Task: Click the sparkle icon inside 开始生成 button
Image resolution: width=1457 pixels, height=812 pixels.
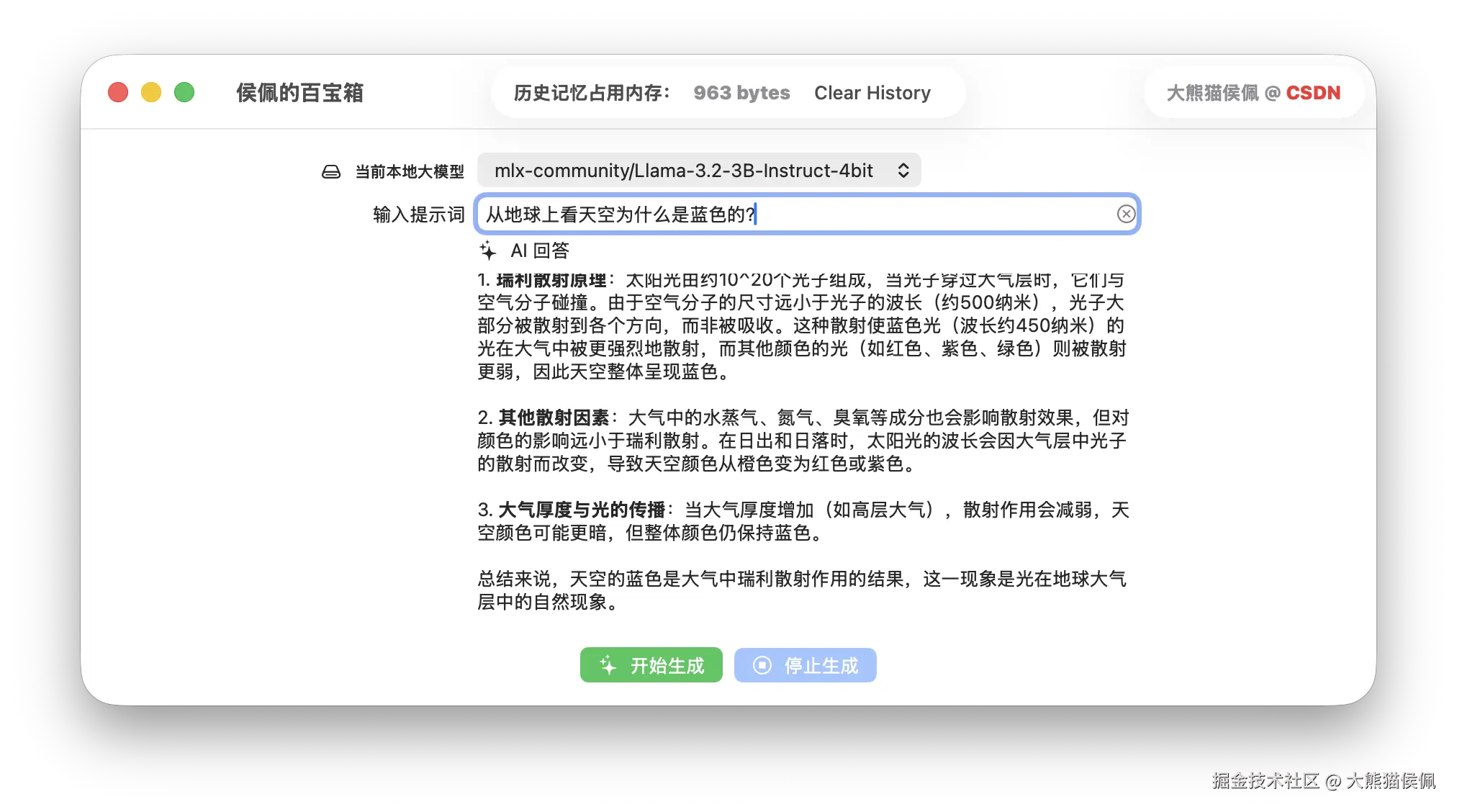Action: pyautogui.click(x=608, y=665)
